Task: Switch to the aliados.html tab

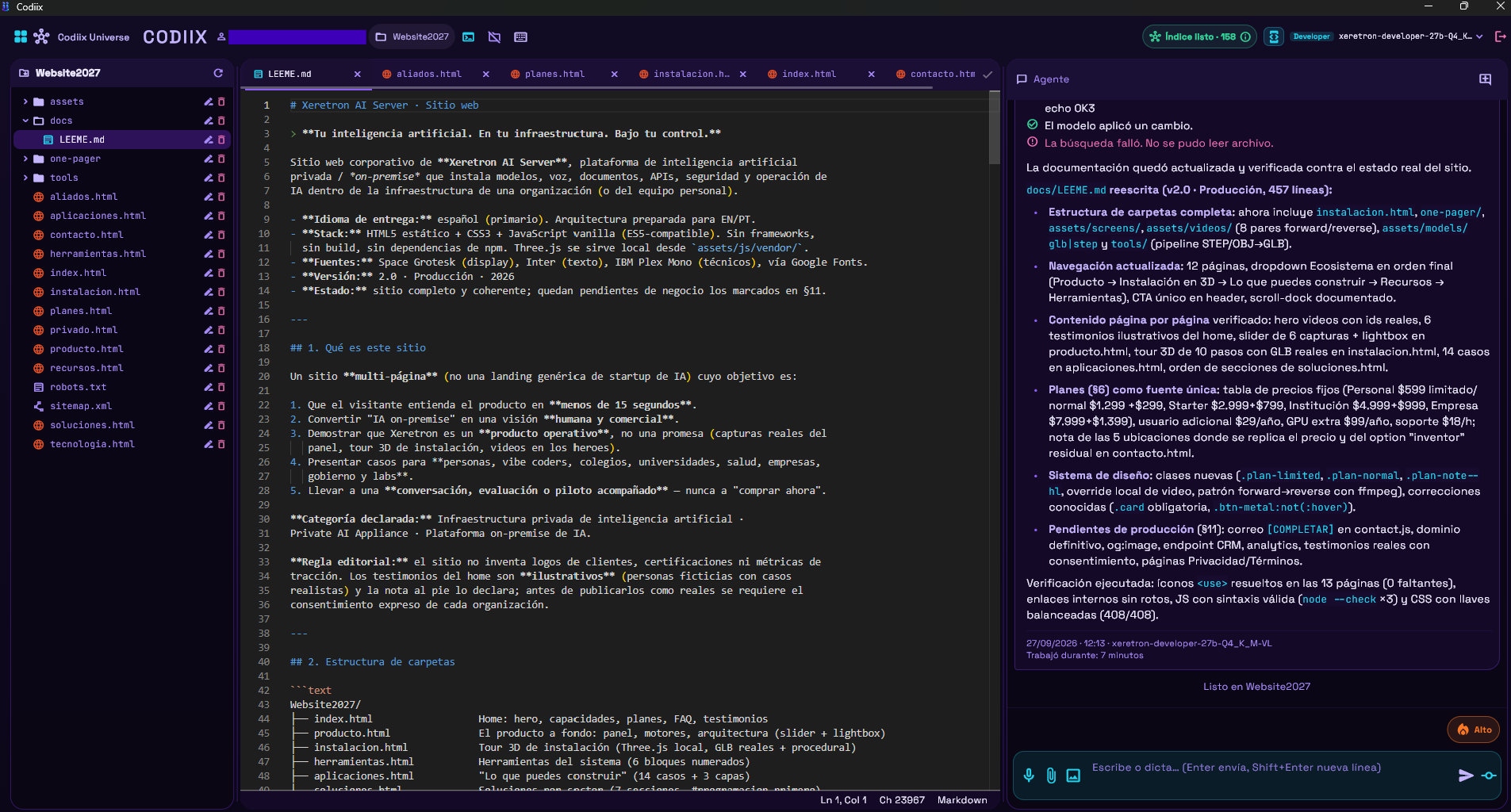Action: pyautogui.click(x=428, y=74)
